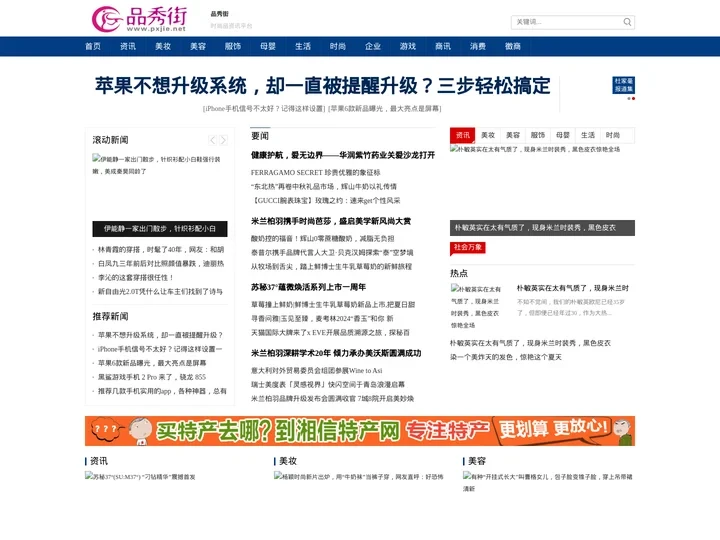The image size is (720, 540).
Task: Open 瑞士美度表 灵感视界 article
Action: (327, 385)
